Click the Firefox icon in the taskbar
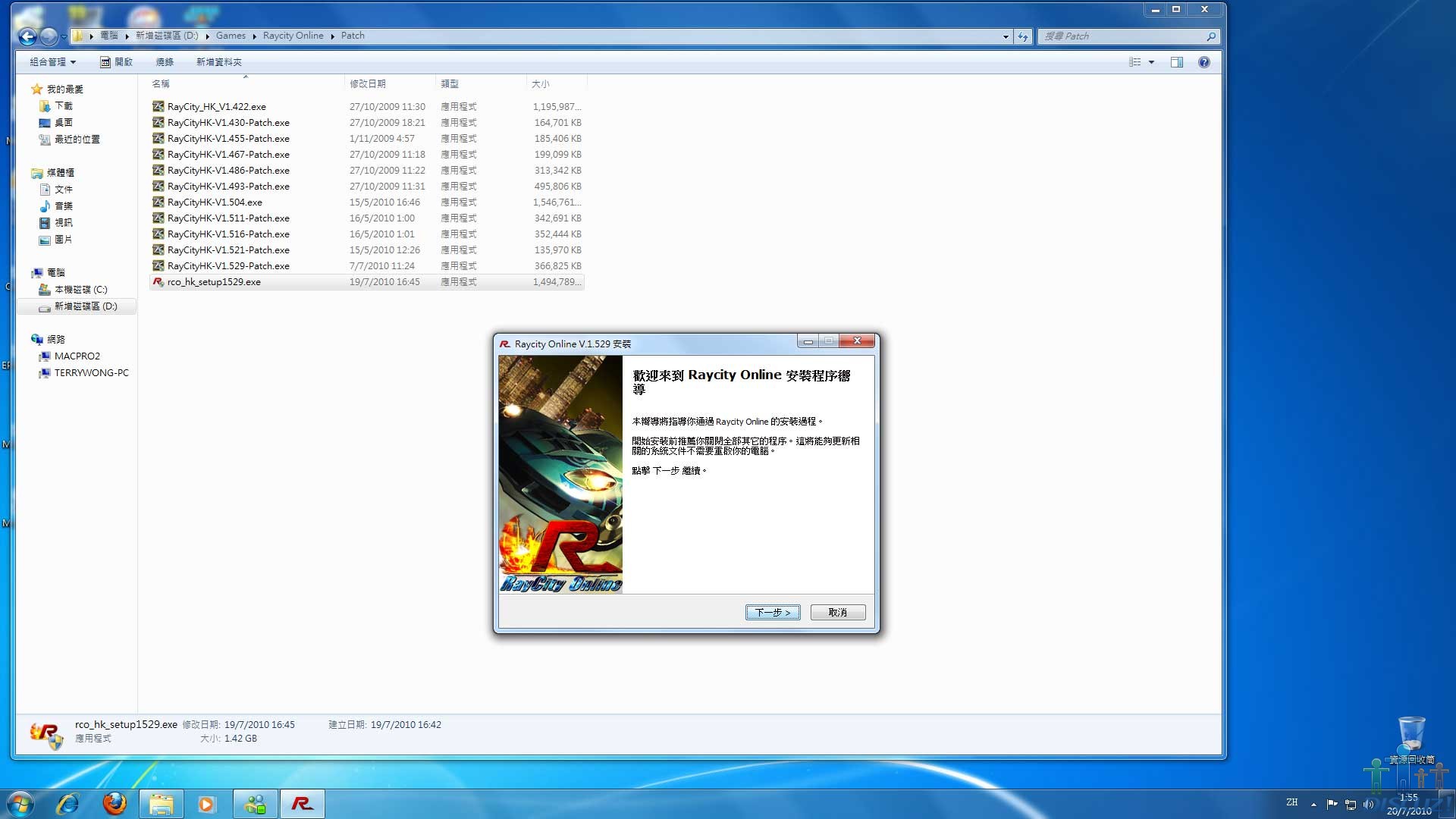1456x819 pixels. click(115, 804)
